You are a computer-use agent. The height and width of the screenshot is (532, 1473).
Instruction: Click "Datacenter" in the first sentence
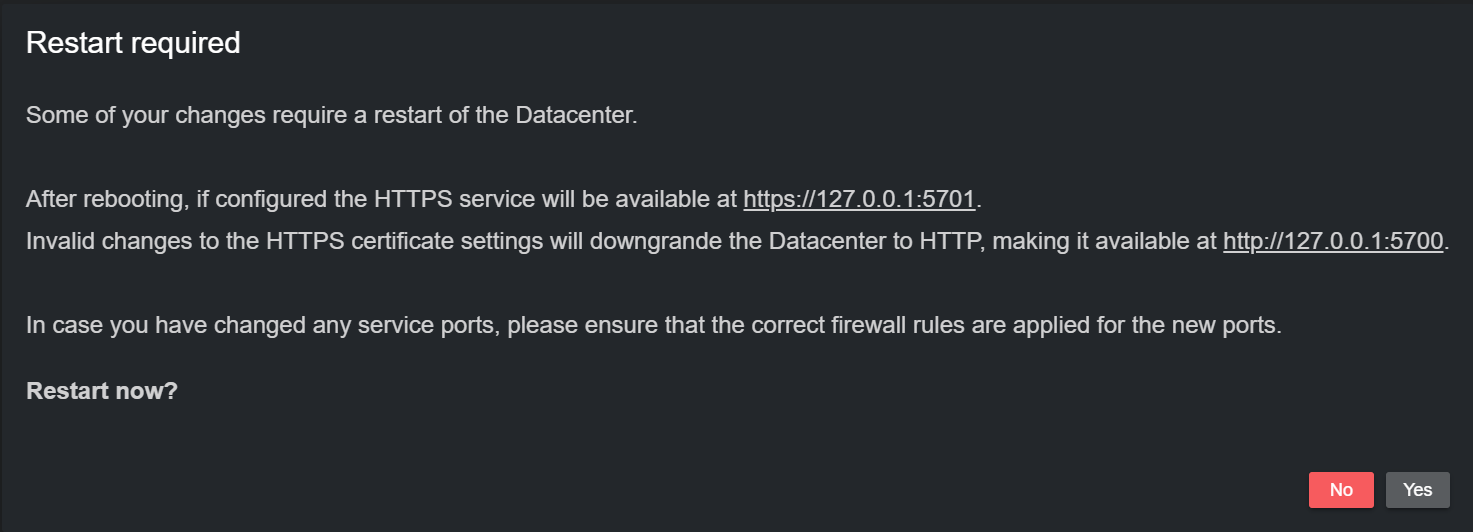point(575,115)
